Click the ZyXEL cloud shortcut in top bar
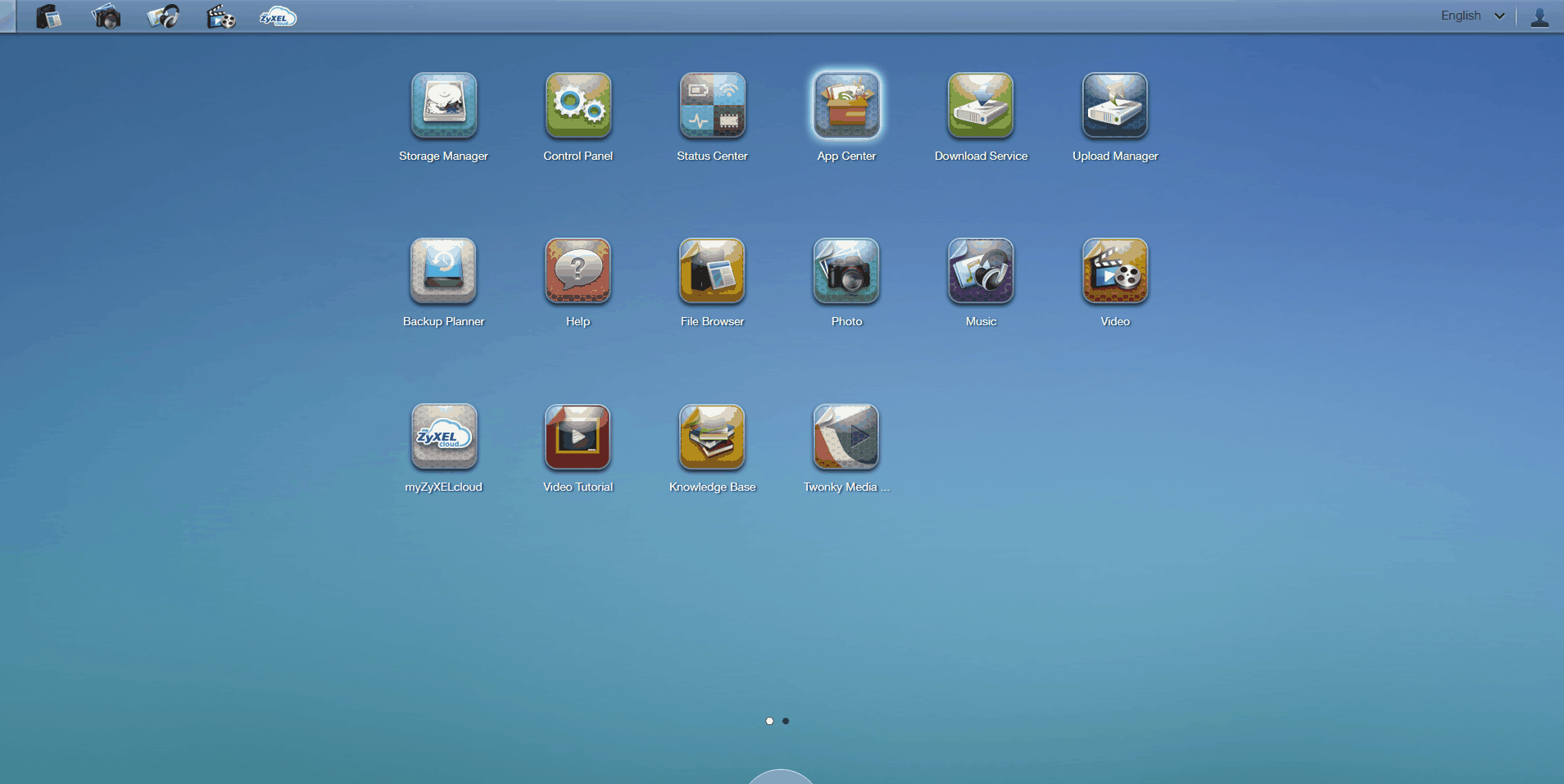Image resolution: width=1564 pixels, height=784 pixels. (x=278, y=16)
